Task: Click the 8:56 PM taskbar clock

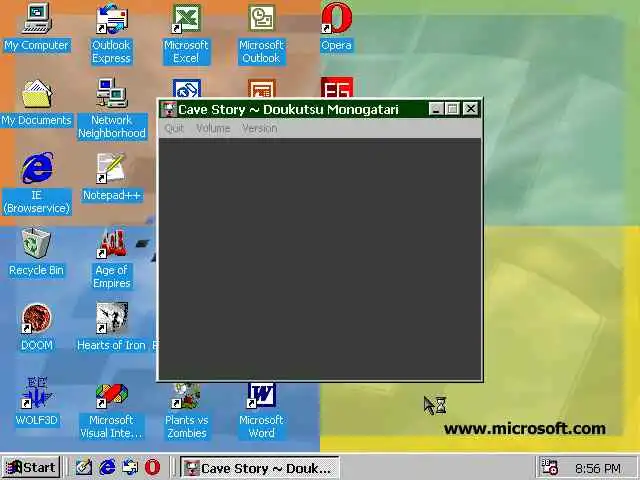Action: (598, 468)
